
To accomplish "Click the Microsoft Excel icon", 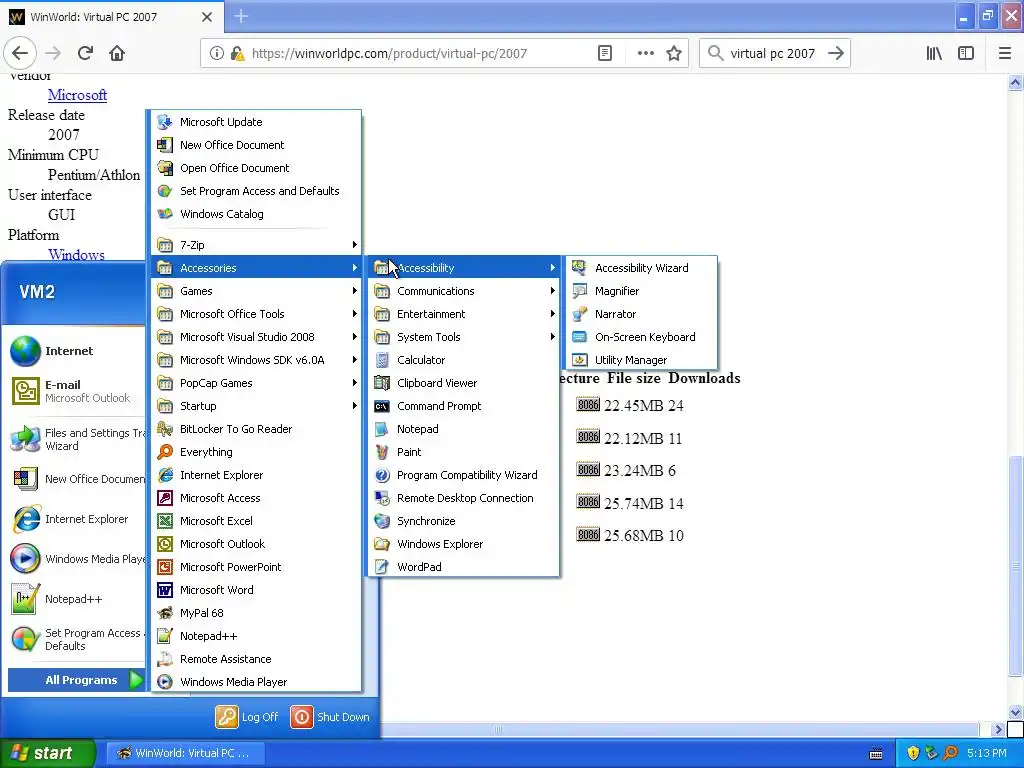I will coord(165,521).
